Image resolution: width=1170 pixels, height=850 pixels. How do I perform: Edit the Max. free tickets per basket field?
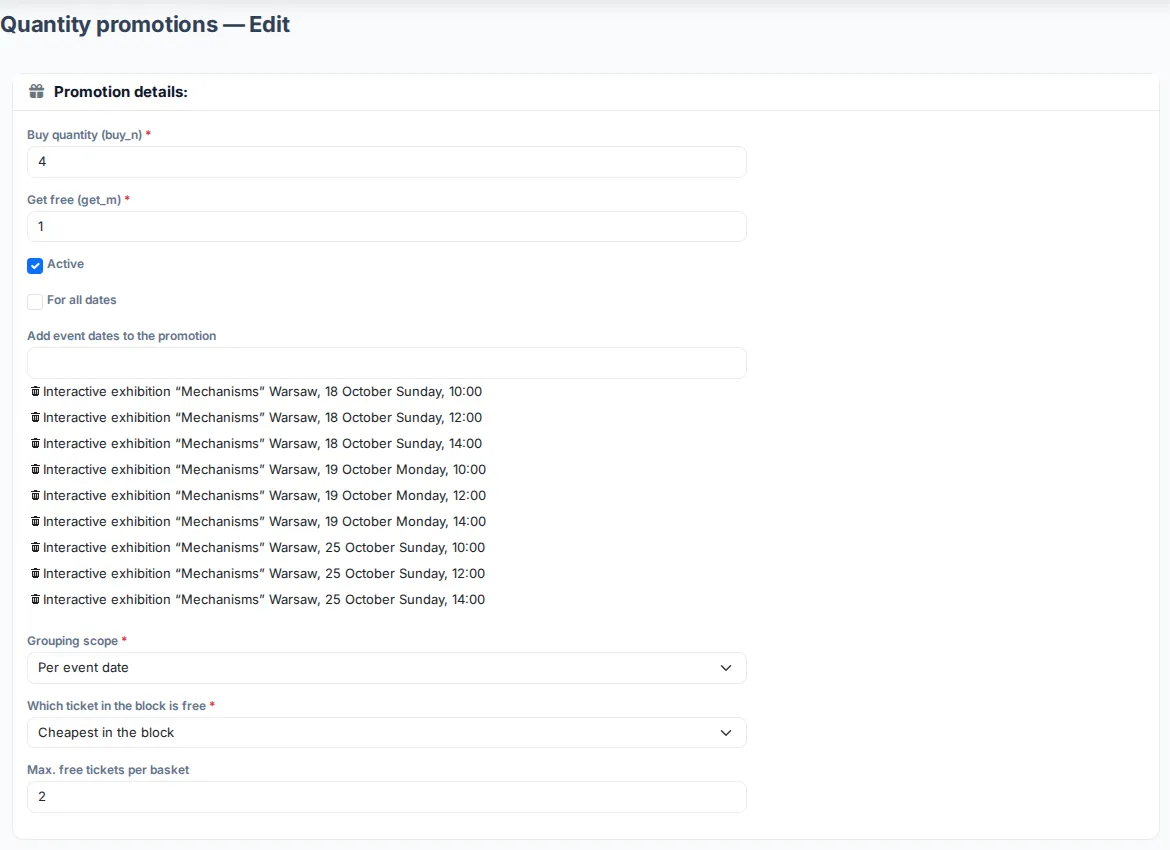pos(387,797)
